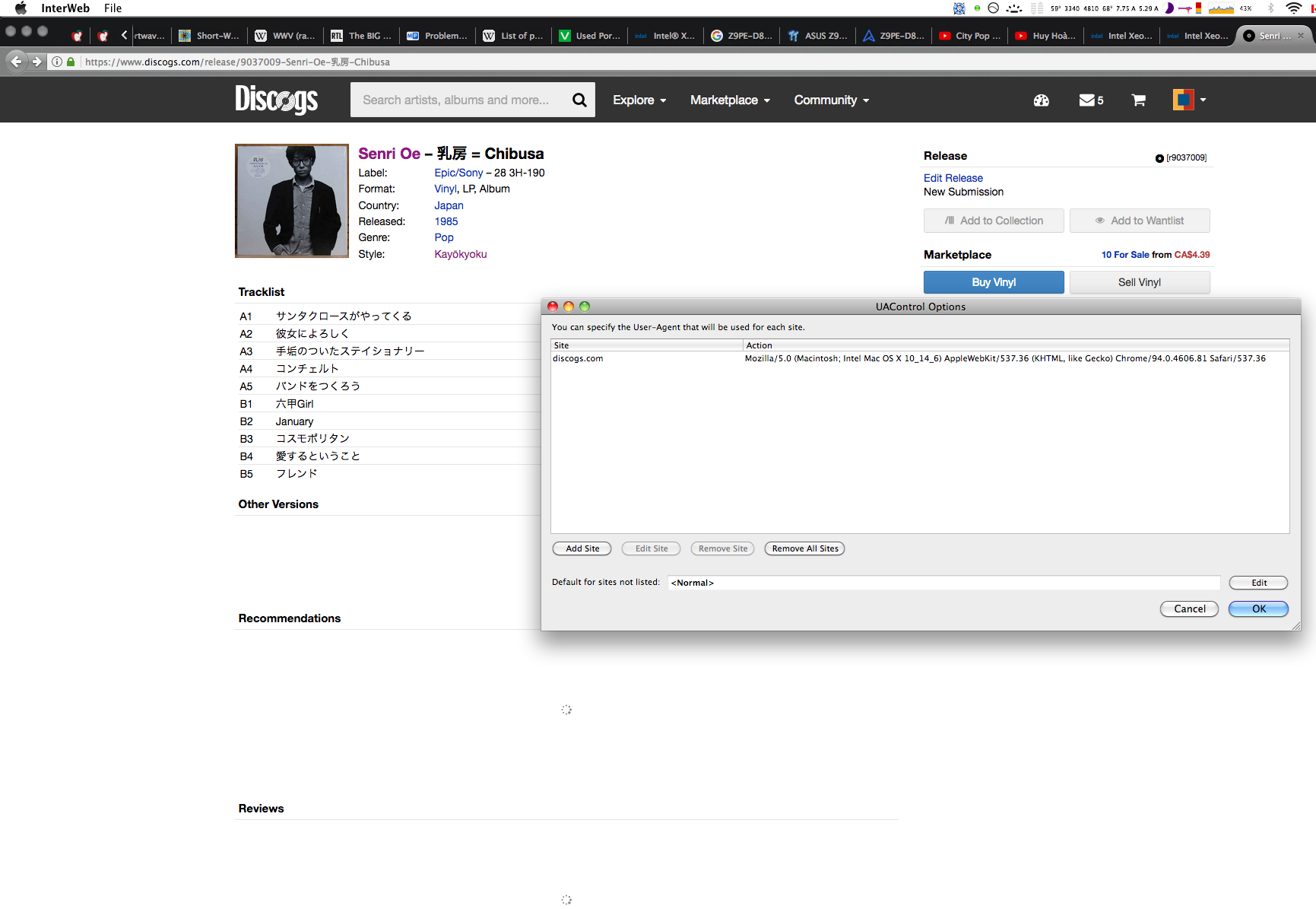Image resolution: width=1316 pixels, height=909 pixels.
Task: Click the green dot status menu bar icon
Action: point(977,8)
